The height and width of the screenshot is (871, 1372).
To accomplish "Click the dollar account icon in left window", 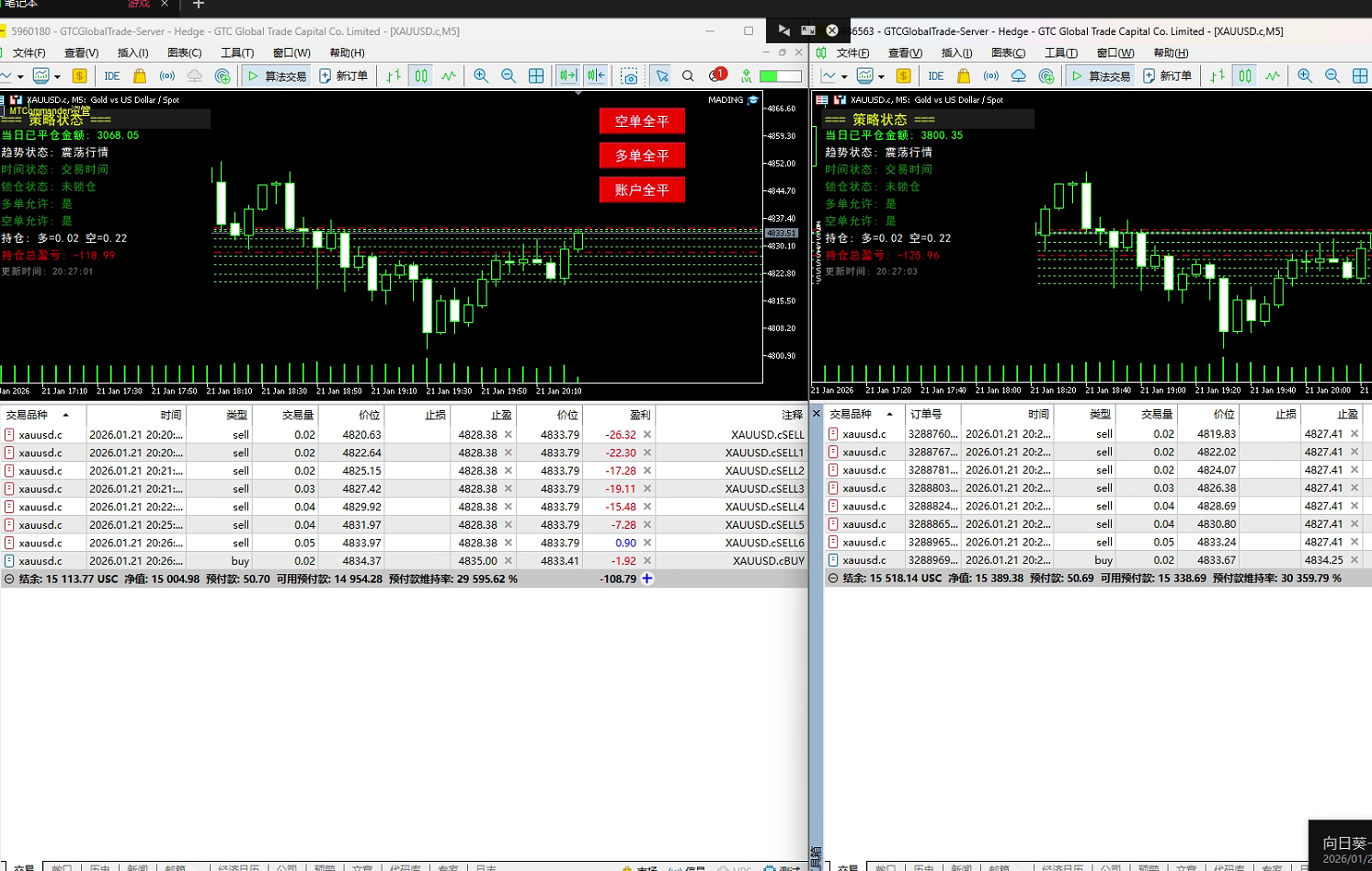I will [x=80, y=76].
